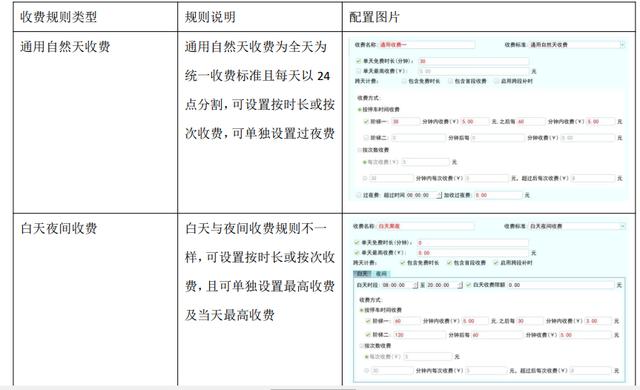Viewport: 640px width, 390px height.
Task: Enable 包含首段收费 checkbox in 通用自然天收费 form
Action: click(451, 81)
